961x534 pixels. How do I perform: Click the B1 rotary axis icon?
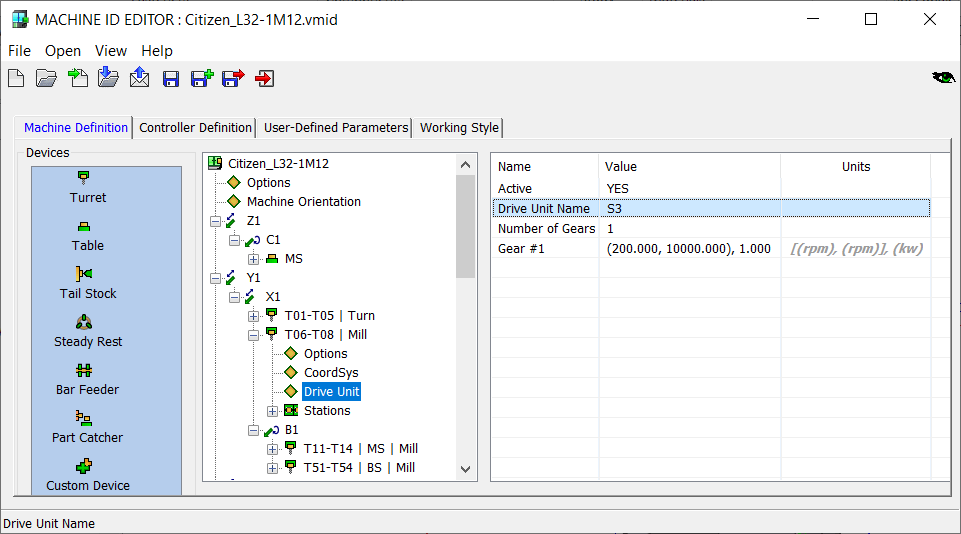pyautogui.click(x=272, y=430)
